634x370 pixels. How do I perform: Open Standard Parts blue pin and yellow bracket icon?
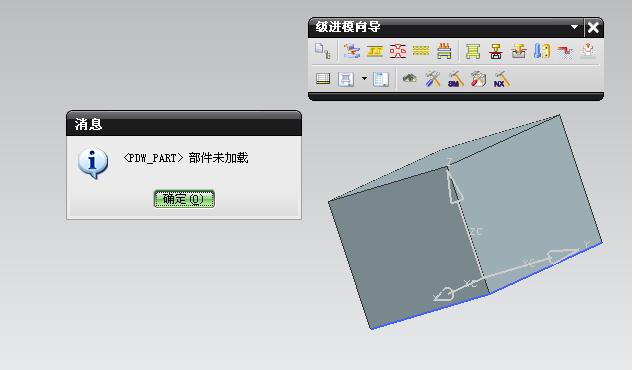point(542,51)
